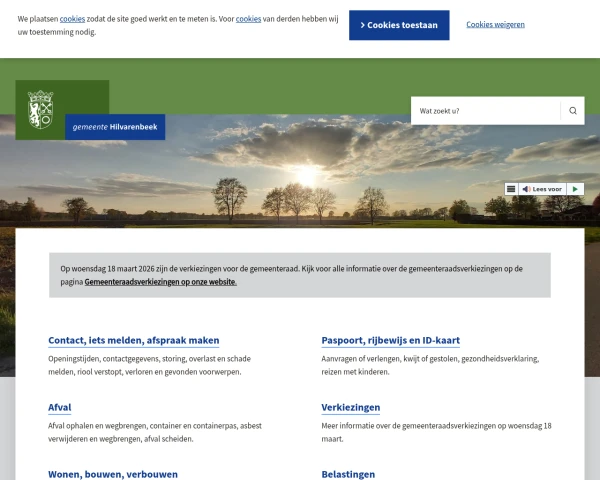Open Paspoort, rijbewijs en ID-kaart
Image resolution: width=600 pixels, height=480 pixels.
[390, 340]
